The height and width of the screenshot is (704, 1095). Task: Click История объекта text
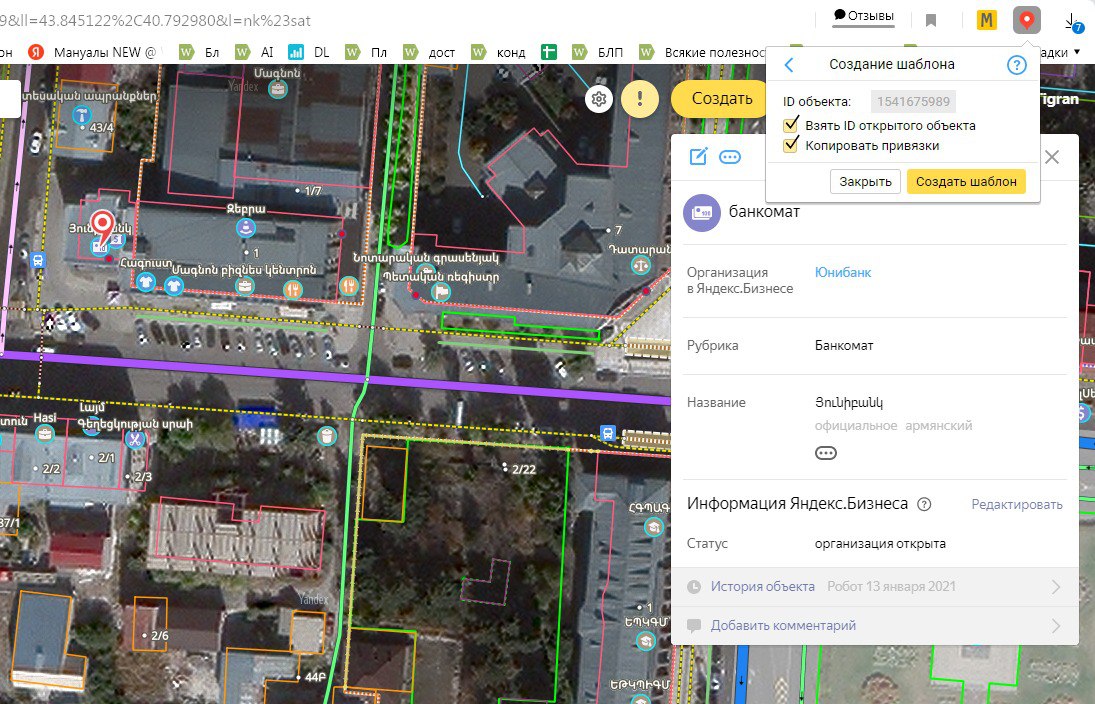pyautogui.click(x=763, y=587)
